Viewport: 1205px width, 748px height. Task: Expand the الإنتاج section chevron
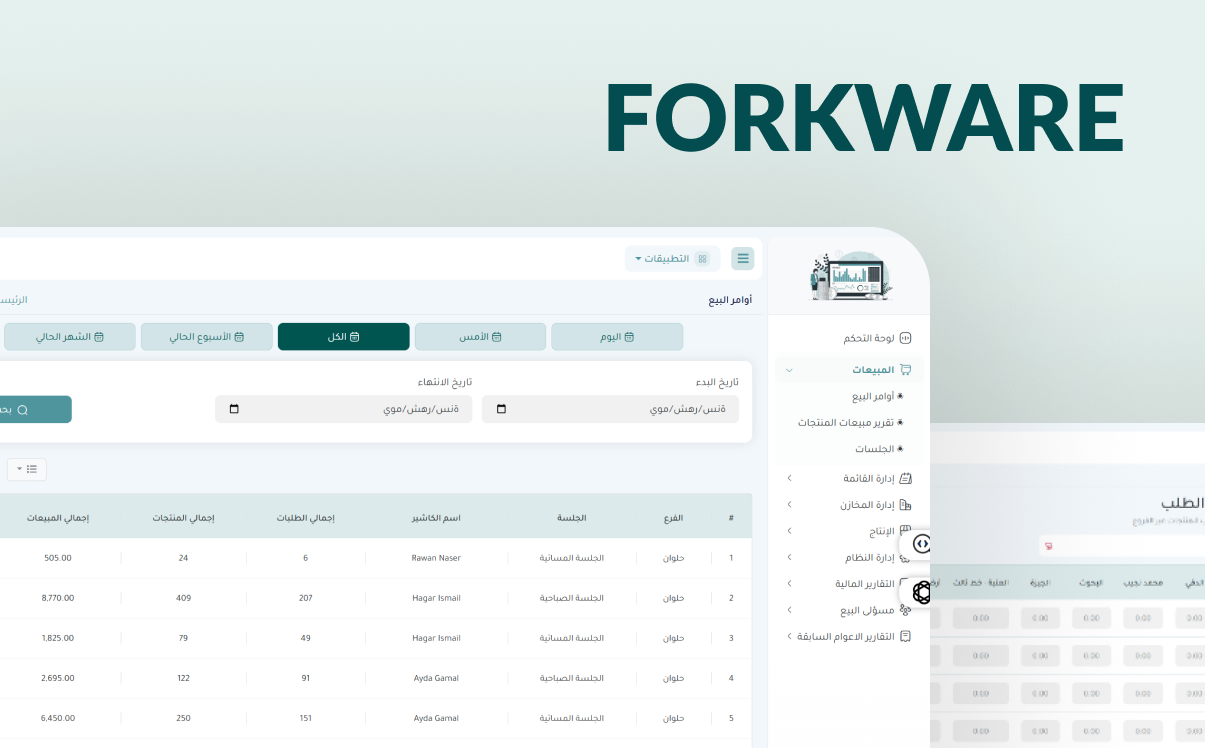point(789,531)
